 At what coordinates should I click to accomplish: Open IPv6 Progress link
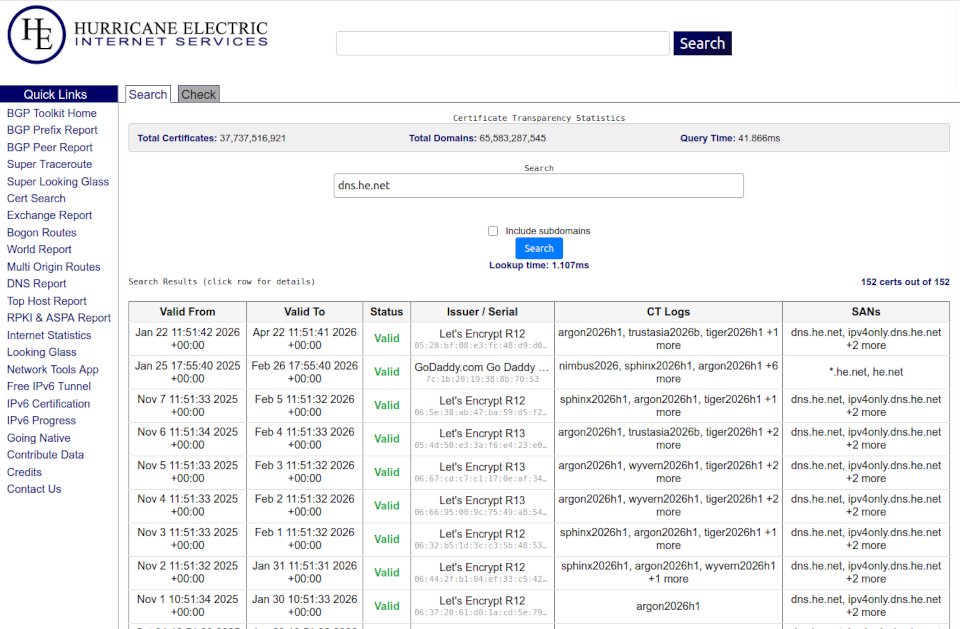(42, 421)
